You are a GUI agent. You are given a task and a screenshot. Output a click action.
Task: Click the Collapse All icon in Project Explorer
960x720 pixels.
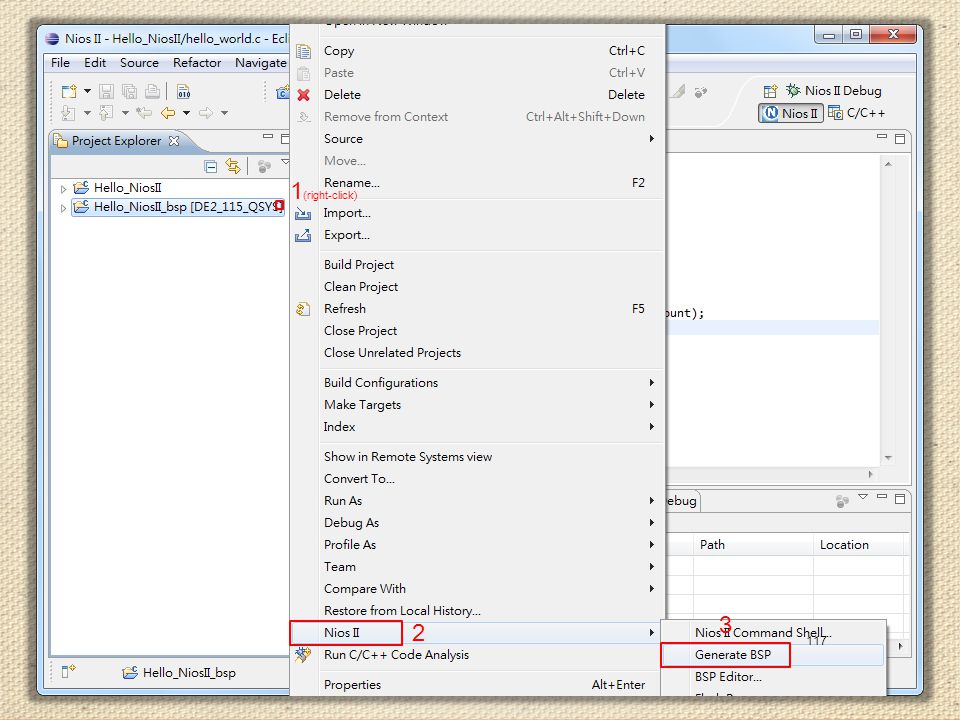point(211,167)
